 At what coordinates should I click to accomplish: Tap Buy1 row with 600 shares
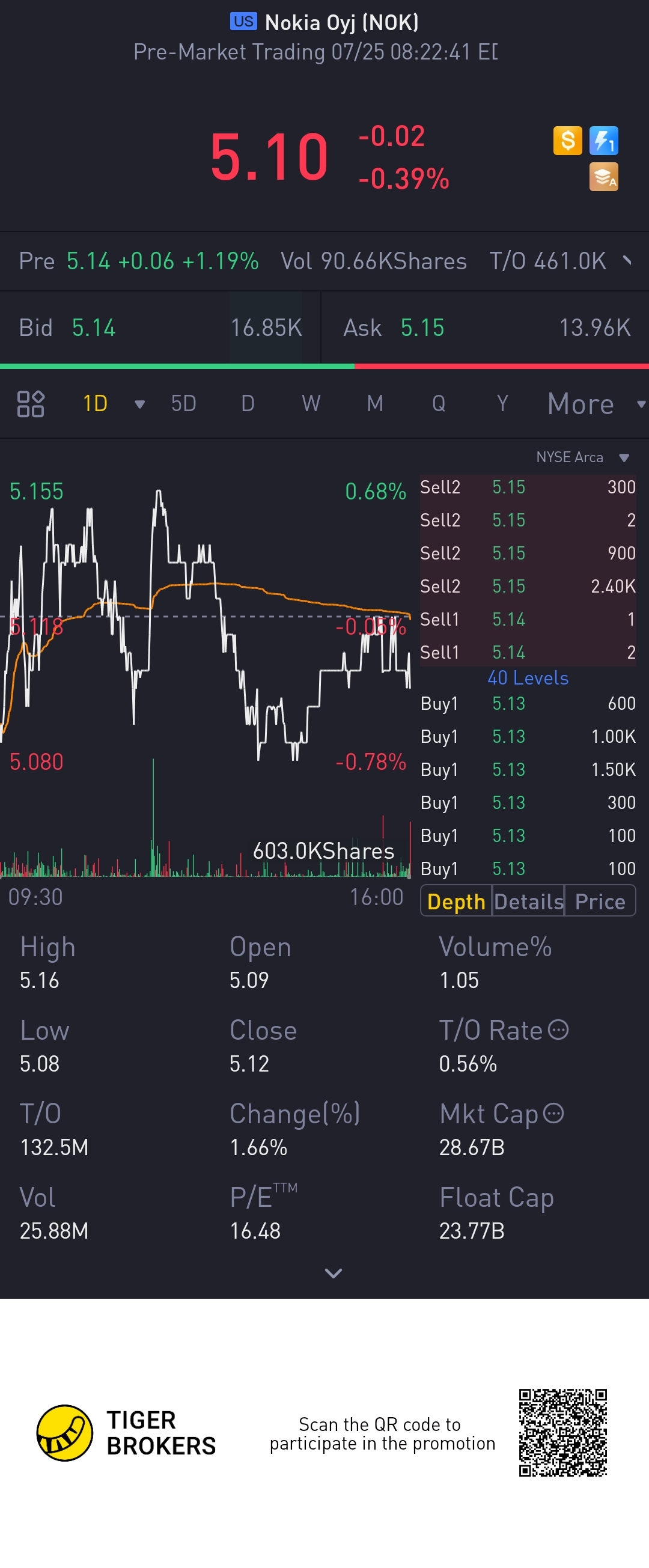point(528,703)
